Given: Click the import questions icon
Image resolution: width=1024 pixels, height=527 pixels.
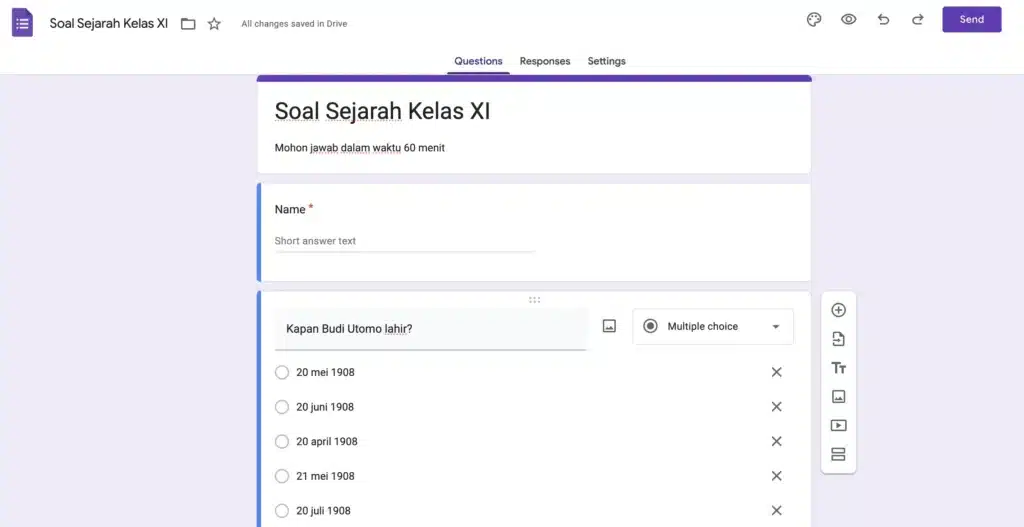Looking at the screenshot, I should point(839,339).
